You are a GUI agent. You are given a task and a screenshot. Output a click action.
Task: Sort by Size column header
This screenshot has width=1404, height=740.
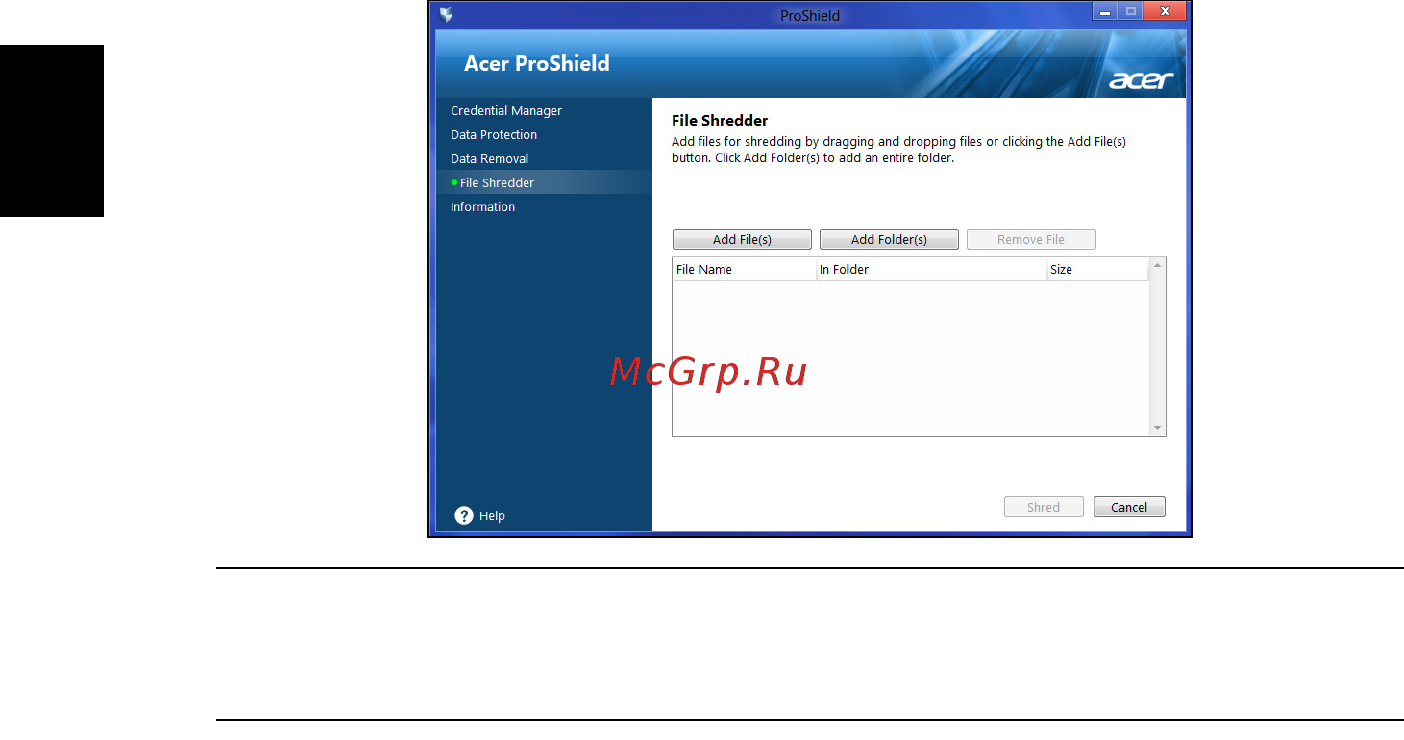1097,270
